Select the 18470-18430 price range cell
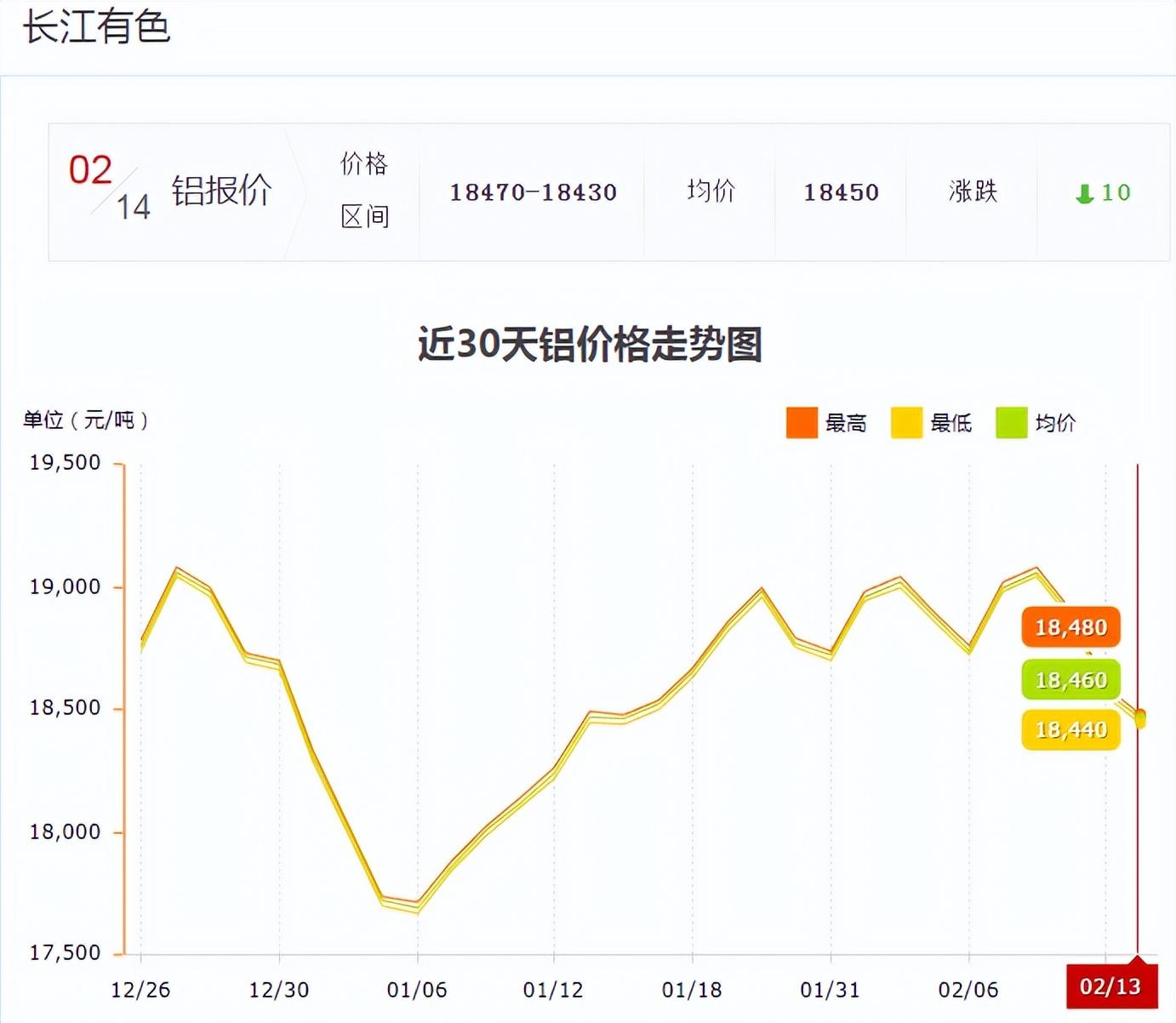Image resolution: width=1176 pixels, height=1023 pixels. point(533,192)
